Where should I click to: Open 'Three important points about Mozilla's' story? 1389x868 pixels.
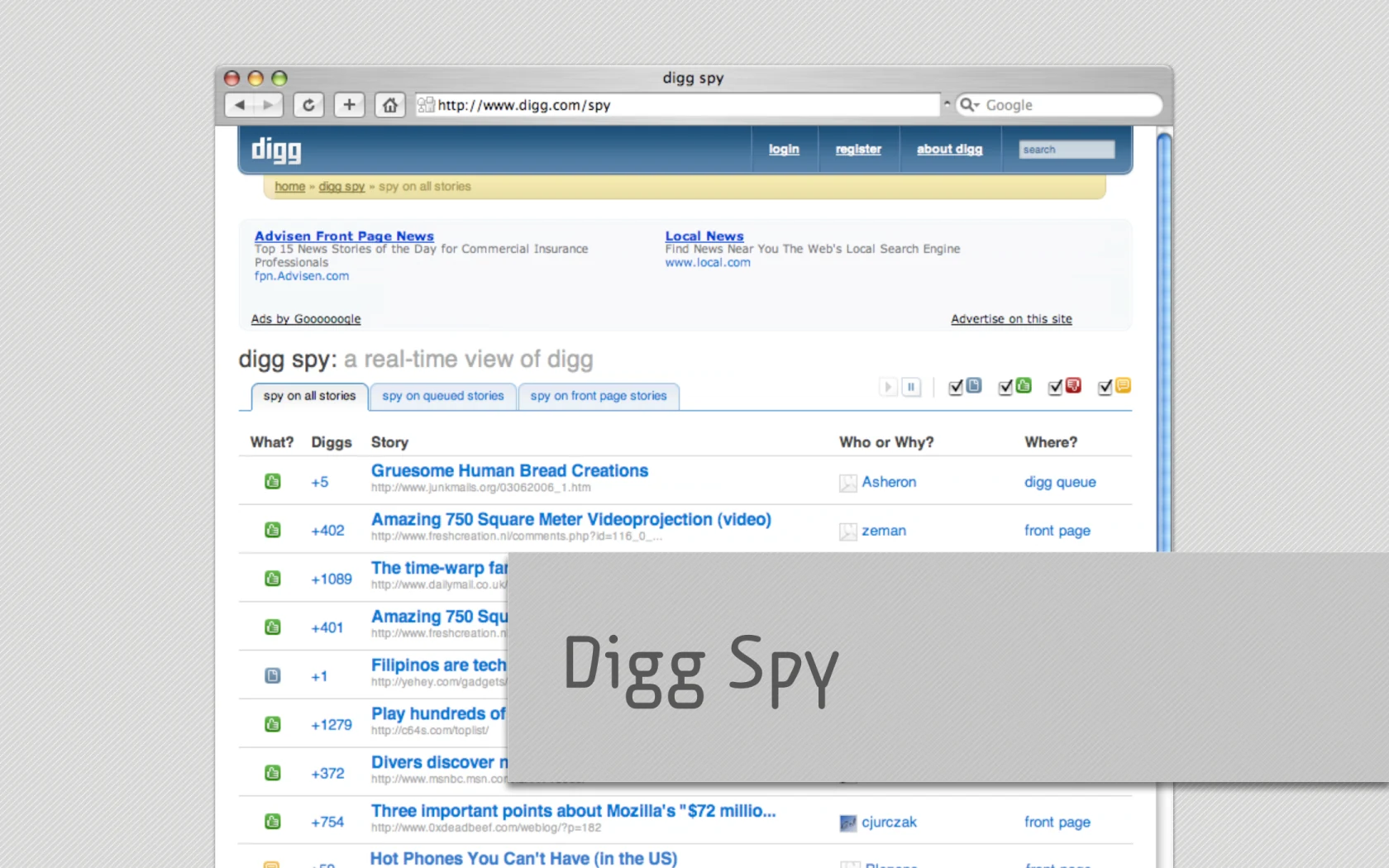pos(573,811)
